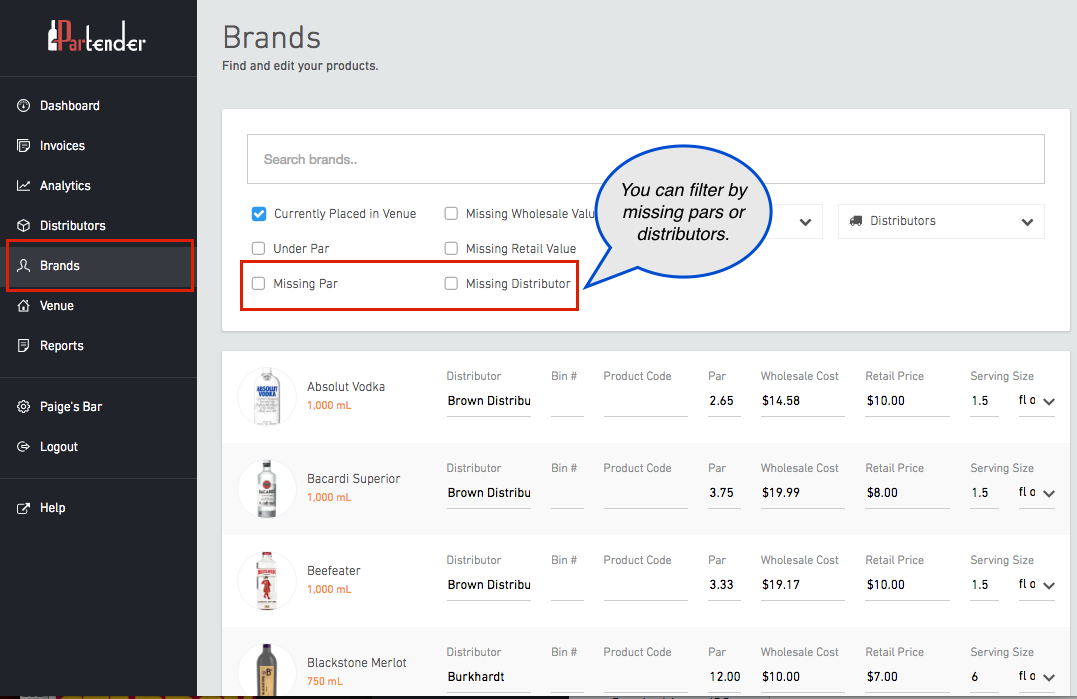Screen dimensions: 1077x699
Task: Enable the Under Par filter
Action: click(258, 248)
